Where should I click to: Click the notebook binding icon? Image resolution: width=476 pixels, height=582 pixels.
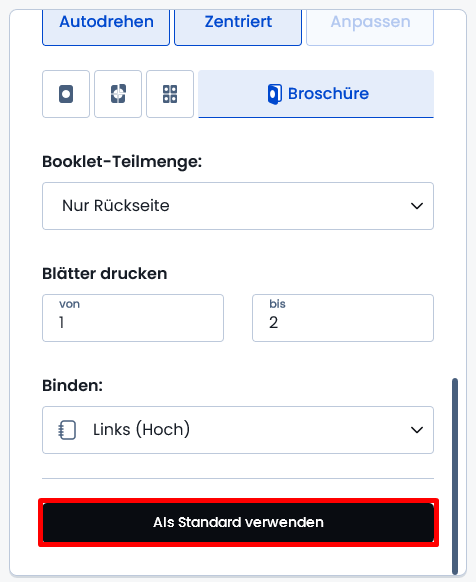pos(67,430)
